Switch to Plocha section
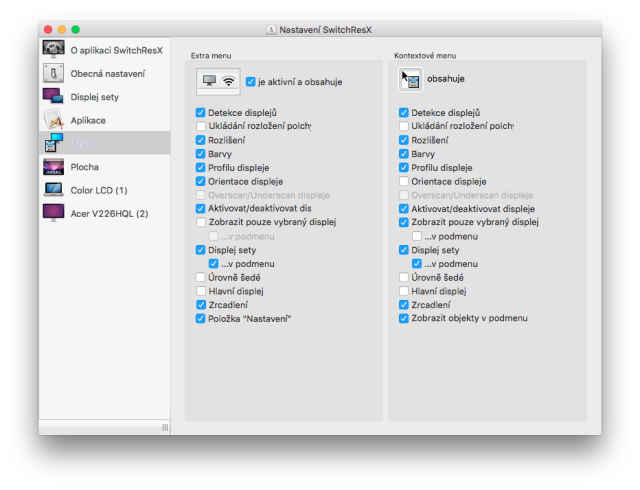The width and height of the screenshot is (640, 490). click(104, 167)
